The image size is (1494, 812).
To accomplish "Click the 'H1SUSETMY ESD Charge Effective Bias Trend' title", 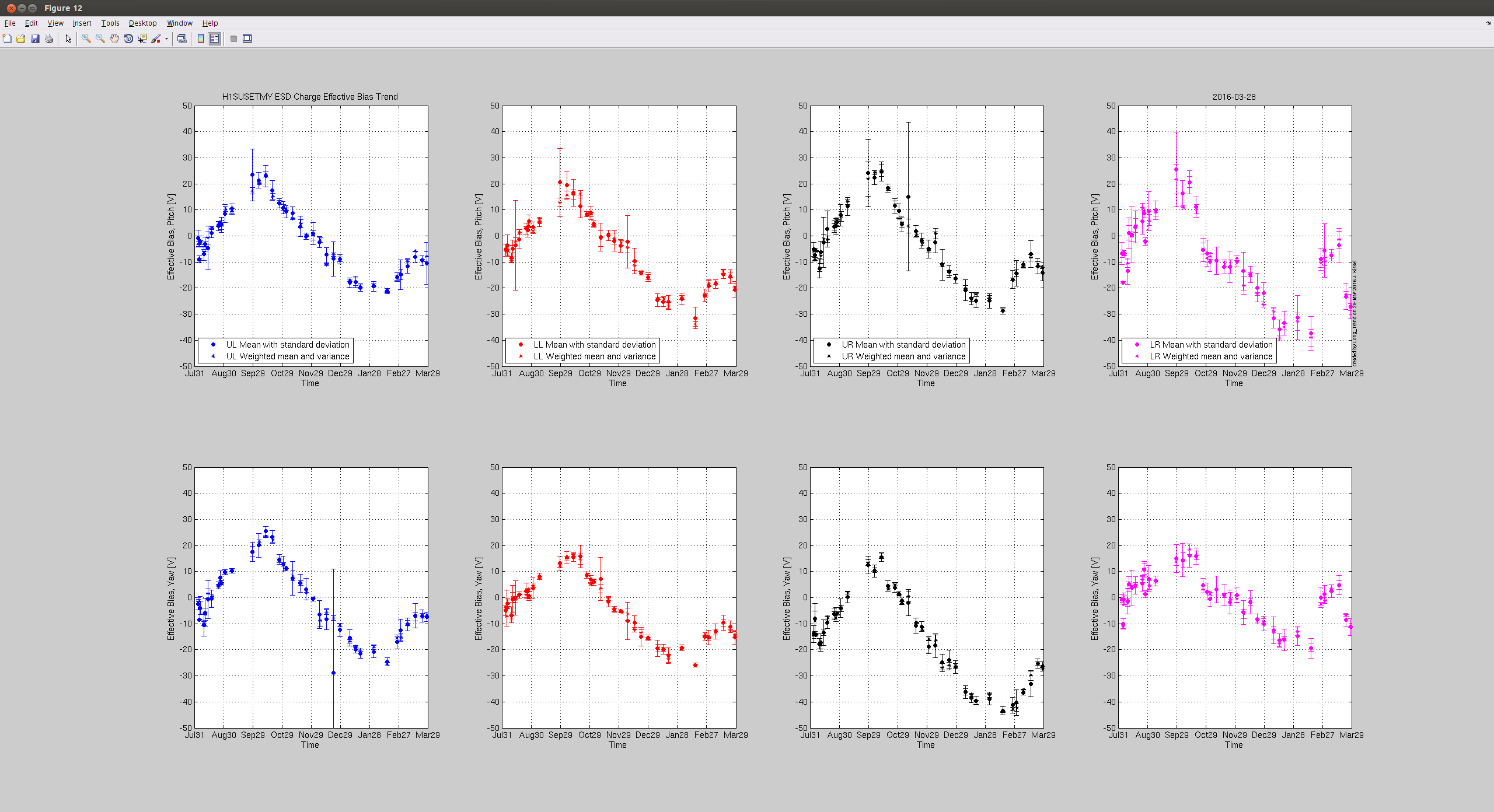I will coord(310,97).
